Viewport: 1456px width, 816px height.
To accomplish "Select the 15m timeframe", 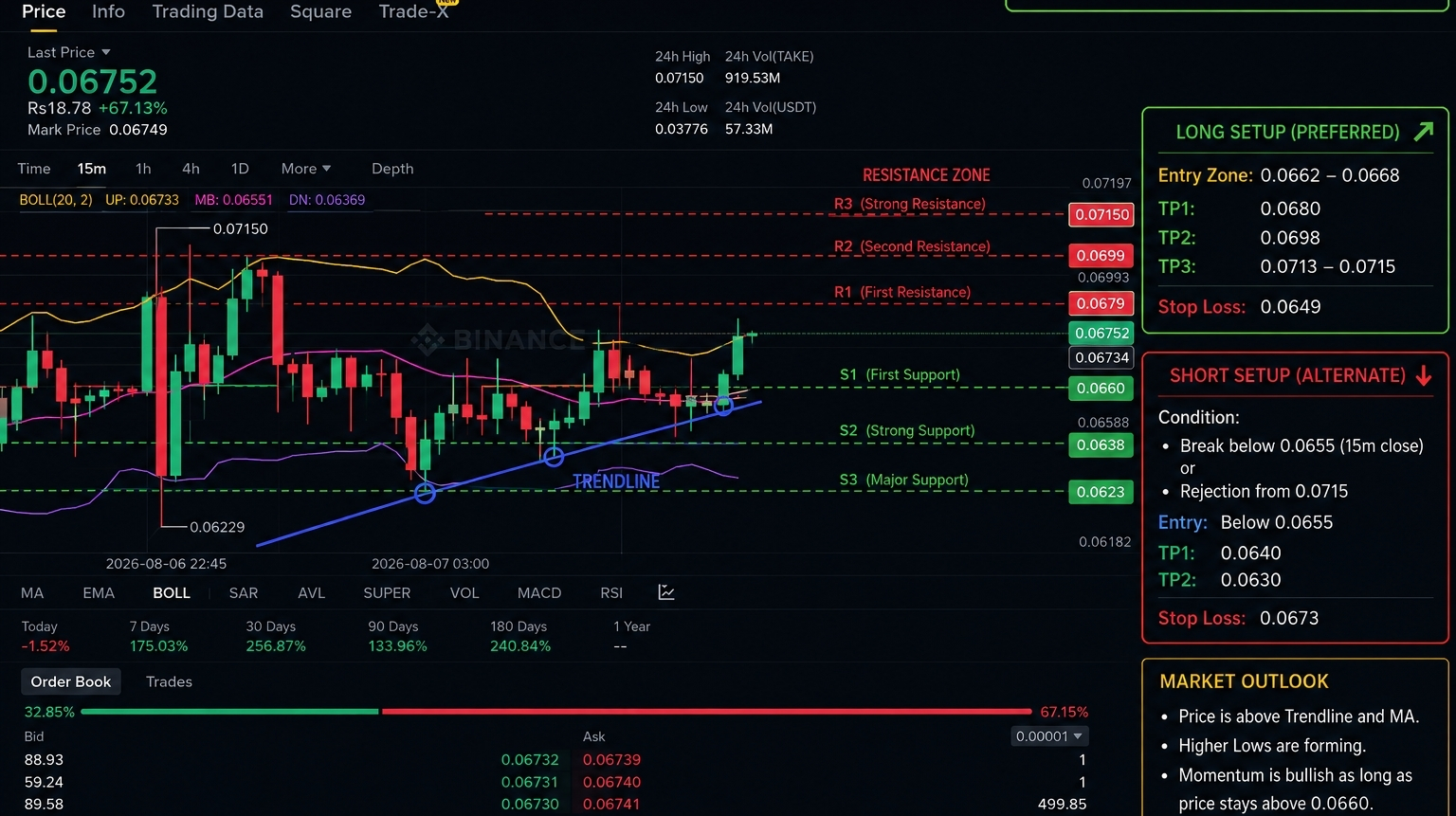I will [x=92, y=169].
